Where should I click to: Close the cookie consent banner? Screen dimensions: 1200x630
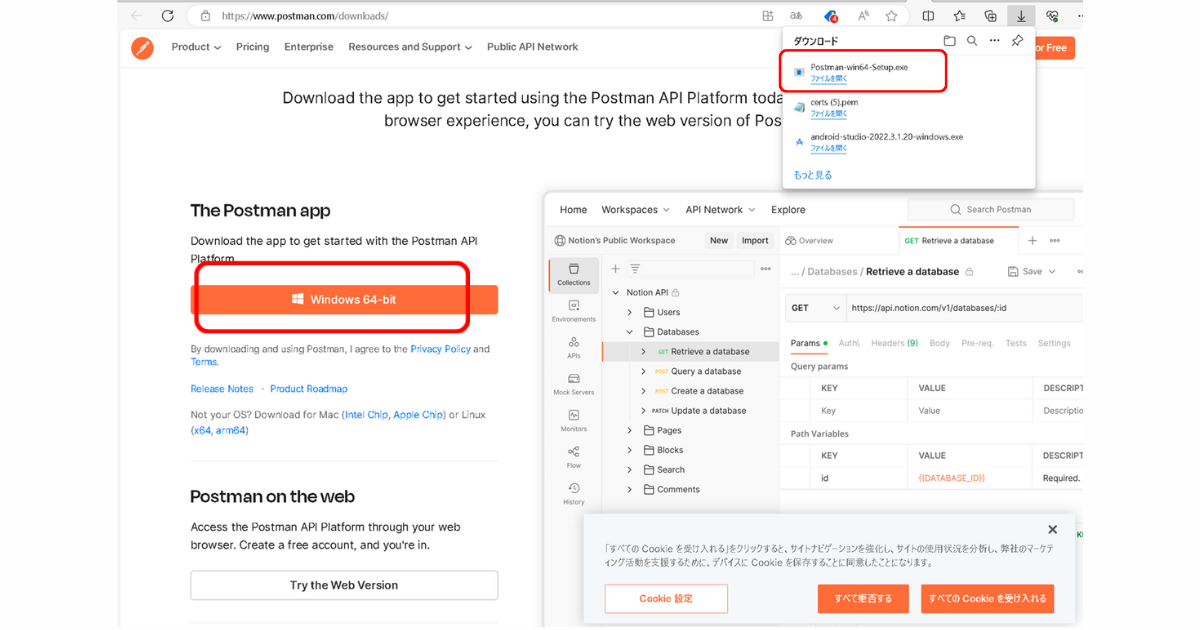(1052, 530)
